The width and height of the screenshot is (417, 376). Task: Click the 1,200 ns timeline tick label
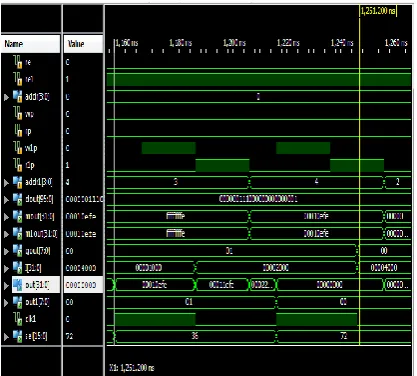click(234, 43)
